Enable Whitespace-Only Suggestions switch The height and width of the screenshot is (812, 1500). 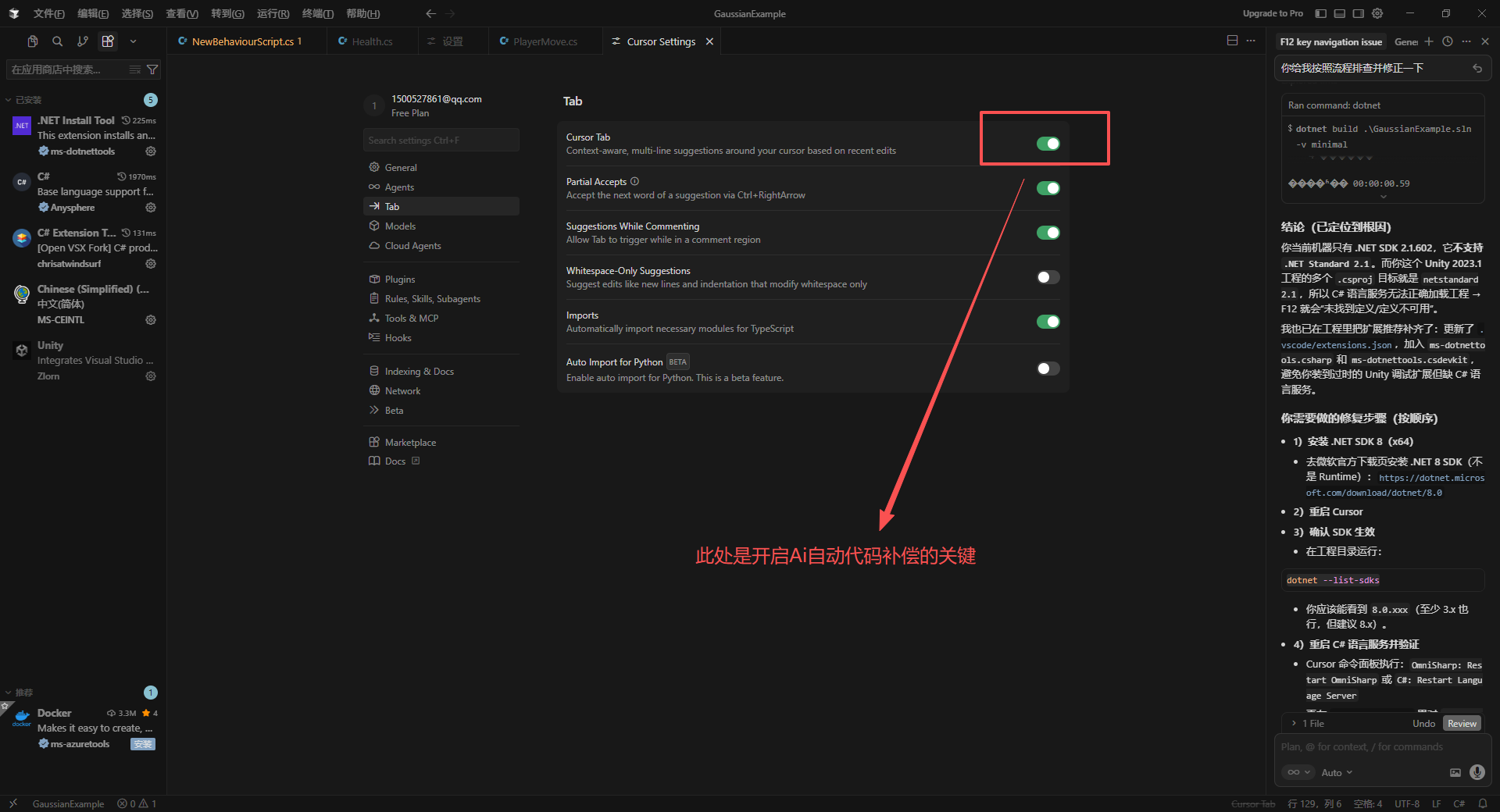[1048, 277]
